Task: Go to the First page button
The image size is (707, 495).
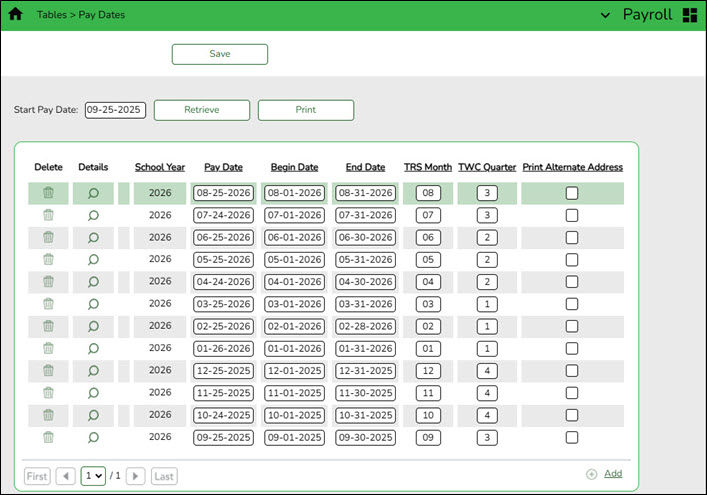Action: (37, 476)
